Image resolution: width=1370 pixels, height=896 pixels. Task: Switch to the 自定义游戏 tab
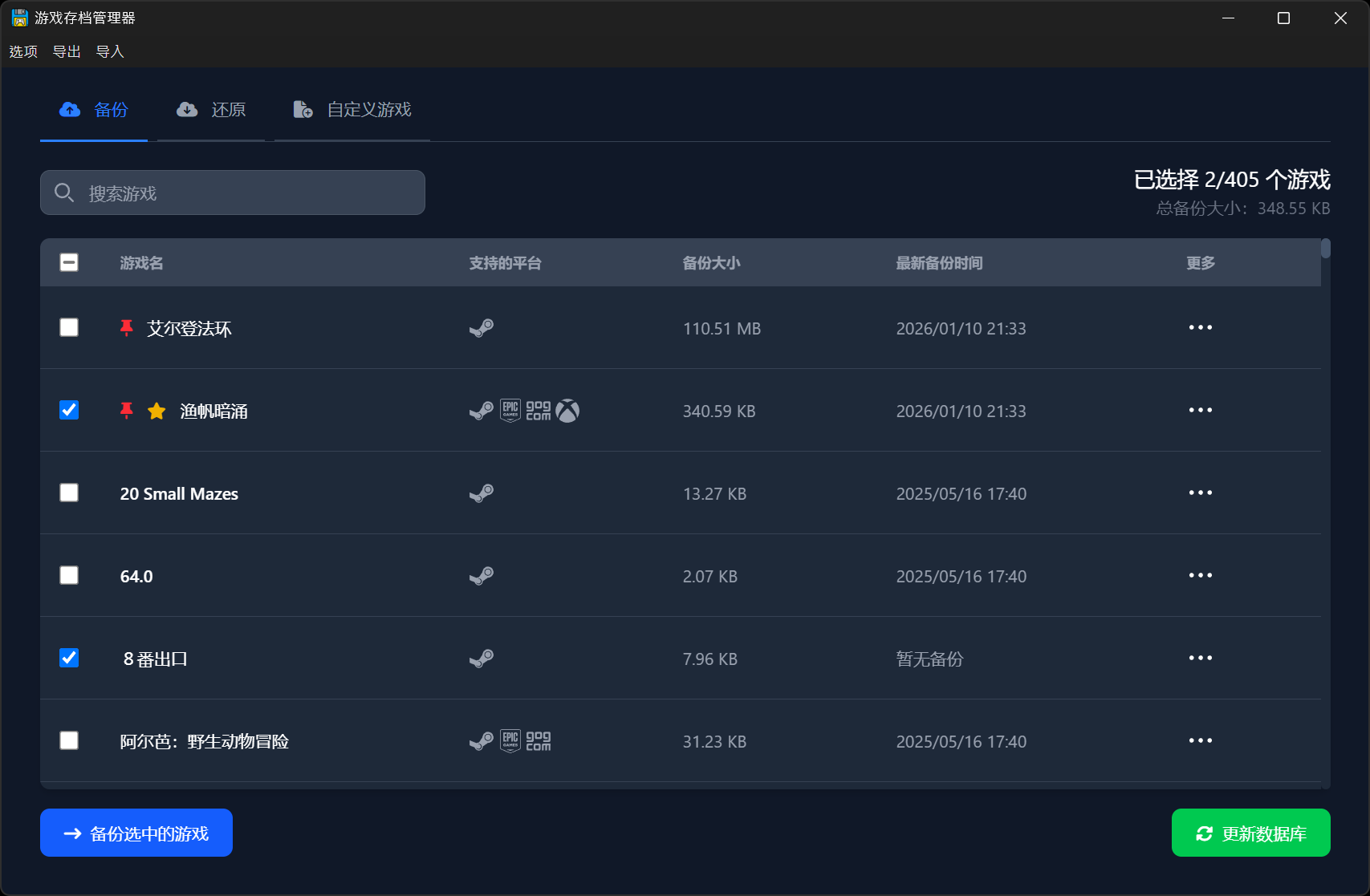pos(352,110)
